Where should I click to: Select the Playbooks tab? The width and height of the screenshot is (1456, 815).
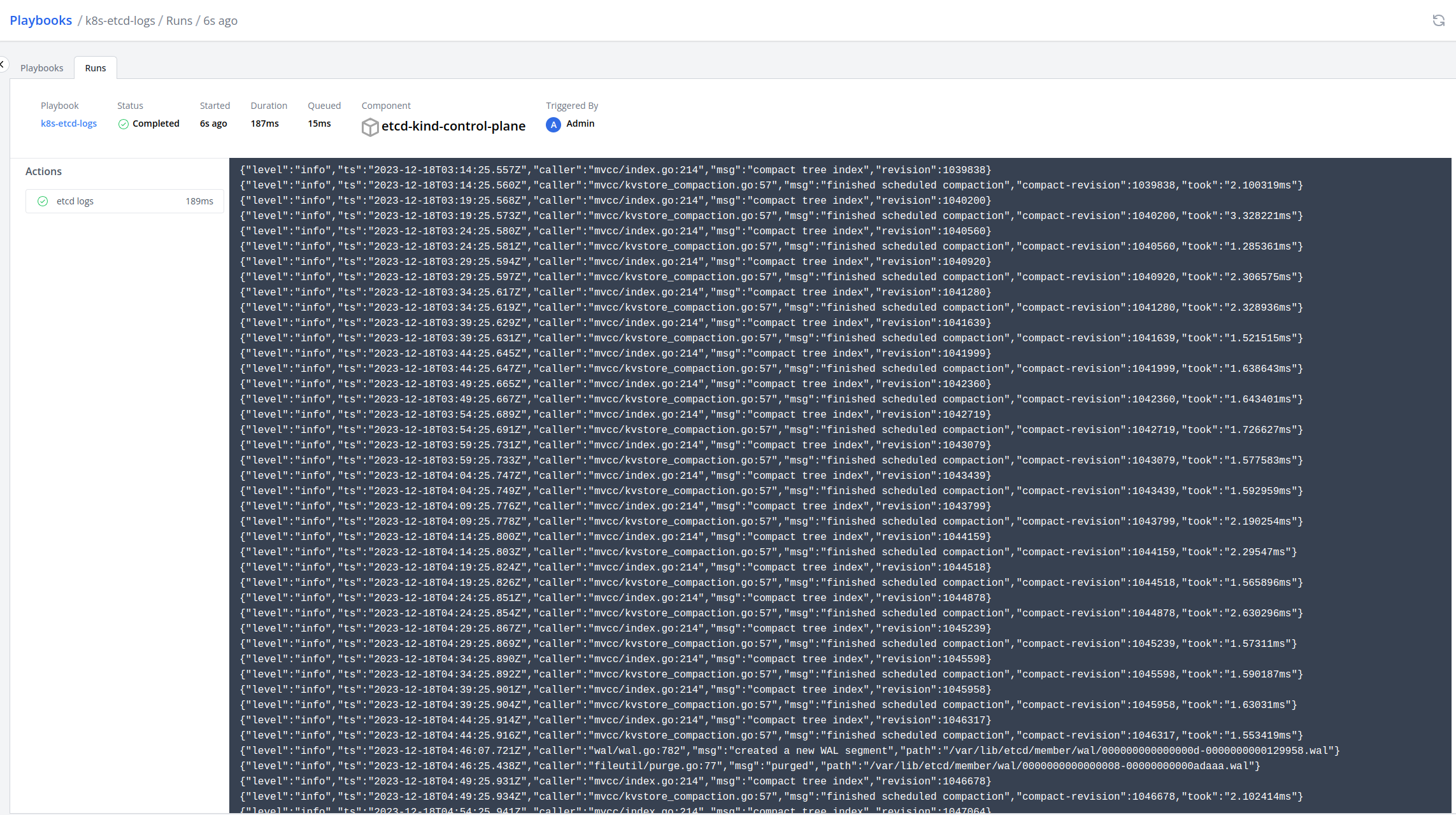pyautogui.click(x=42, y=68)
